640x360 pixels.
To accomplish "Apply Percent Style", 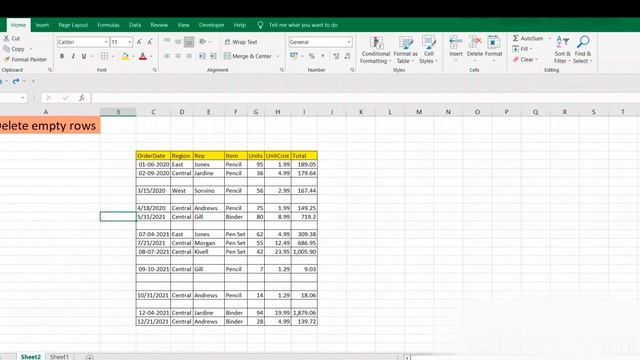I will point(312,56).
